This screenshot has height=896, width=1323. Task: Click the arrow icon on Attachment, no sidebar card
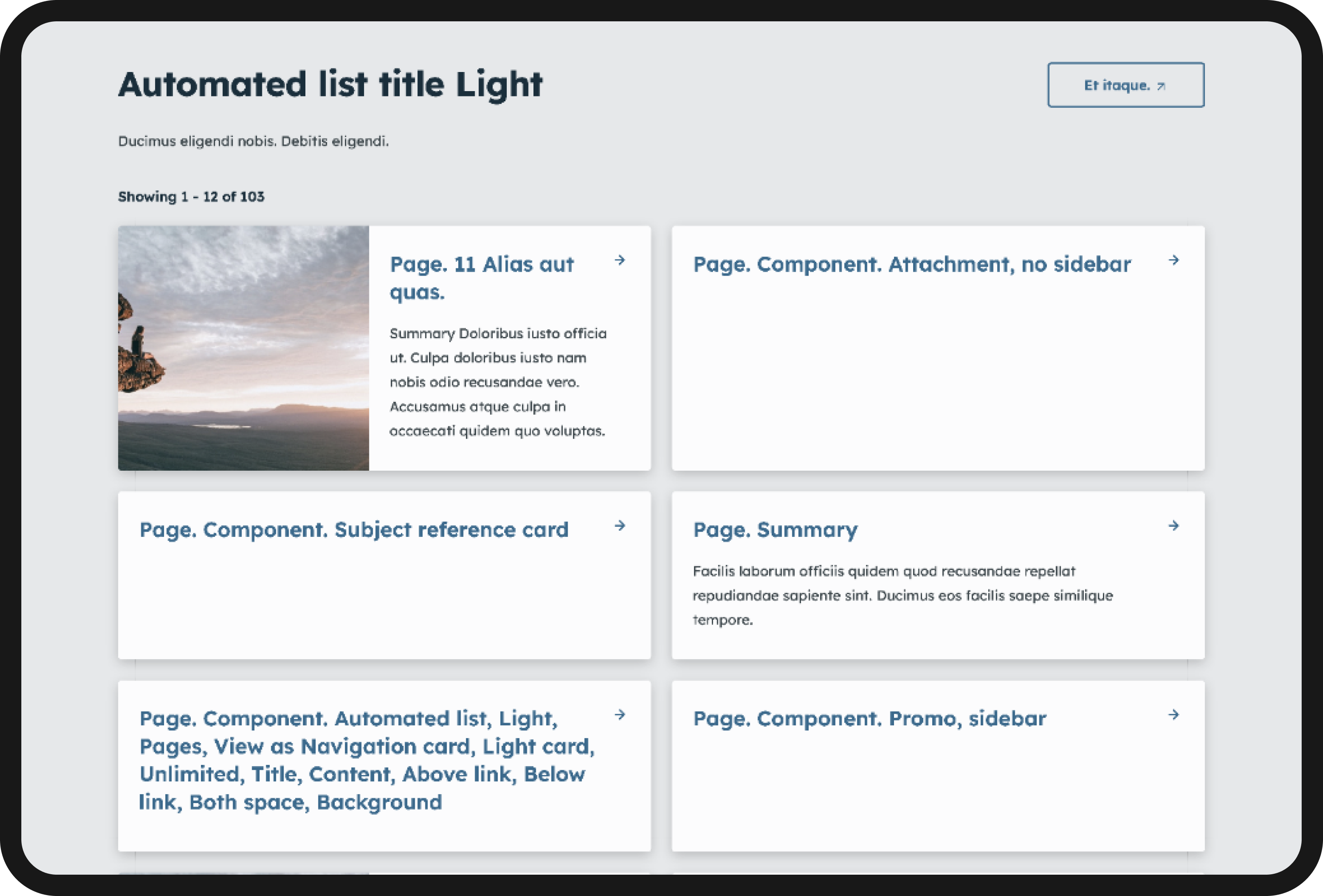coord(1175,261)
